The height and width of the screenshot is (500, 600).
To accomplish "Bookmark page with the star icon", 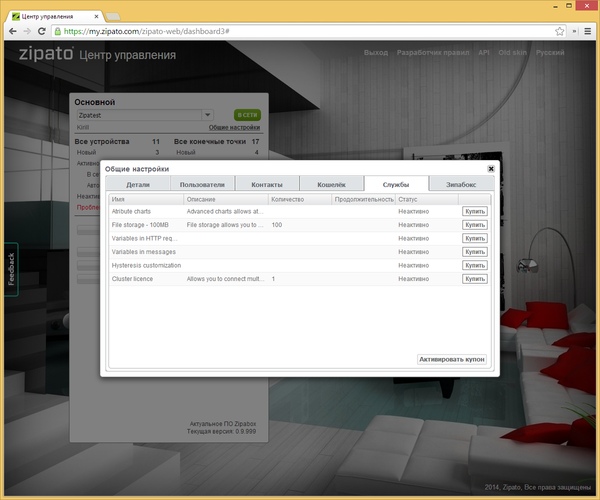I will (x=559, y=31).
